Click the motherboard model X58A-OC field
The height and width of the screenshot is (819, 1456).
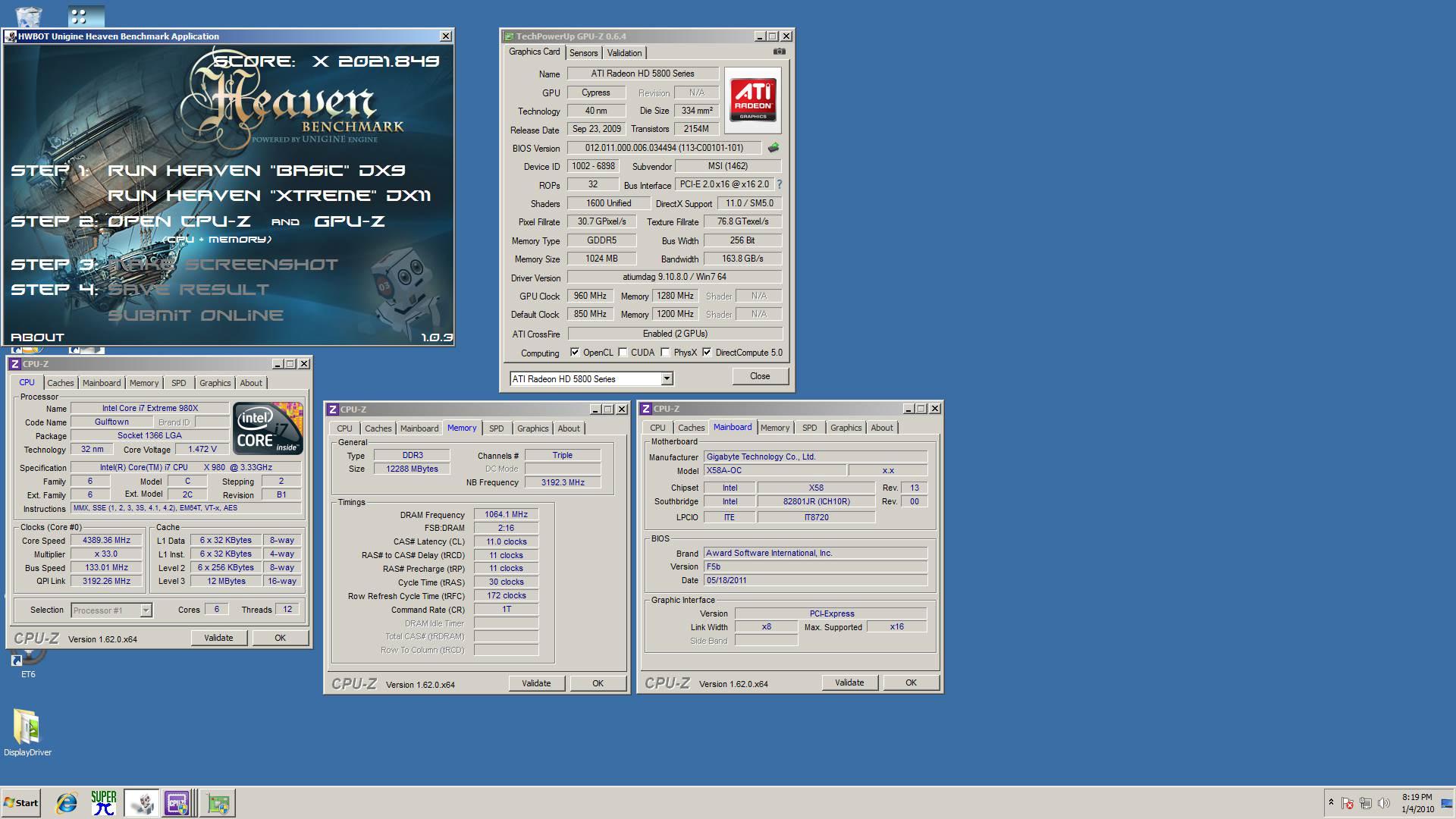pyautogui.click(x=774, y=471)
